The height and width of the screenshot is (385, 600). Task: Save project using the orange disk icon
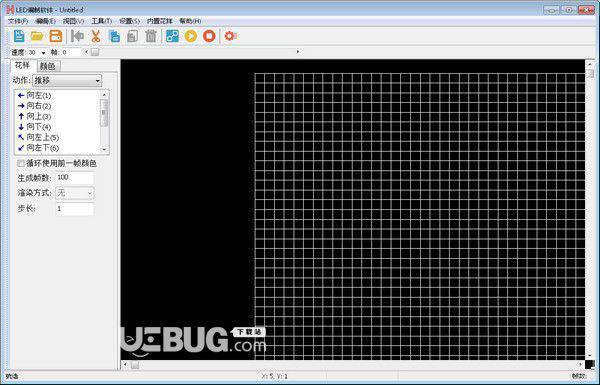pos(56,36)
